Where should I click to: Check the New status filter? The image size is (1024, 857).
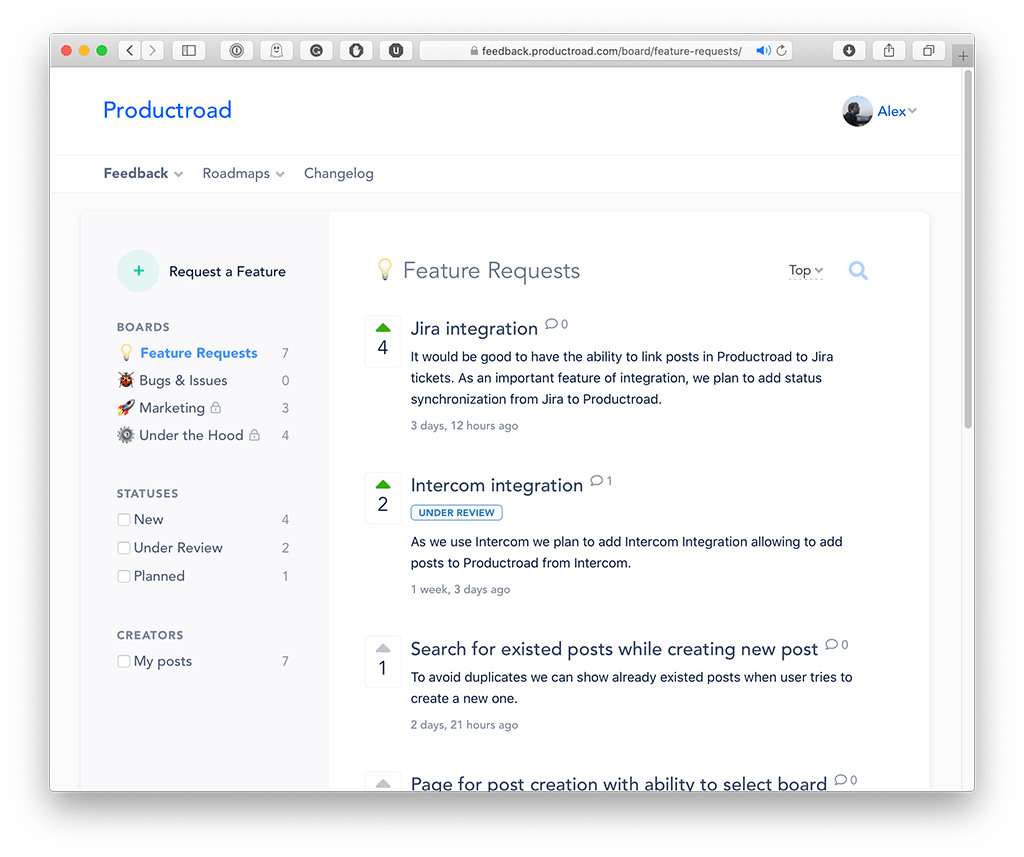pos(124,520)
